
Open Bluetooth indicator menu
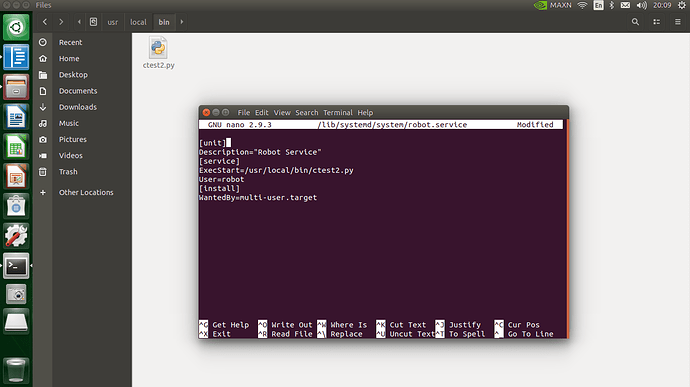612,5
